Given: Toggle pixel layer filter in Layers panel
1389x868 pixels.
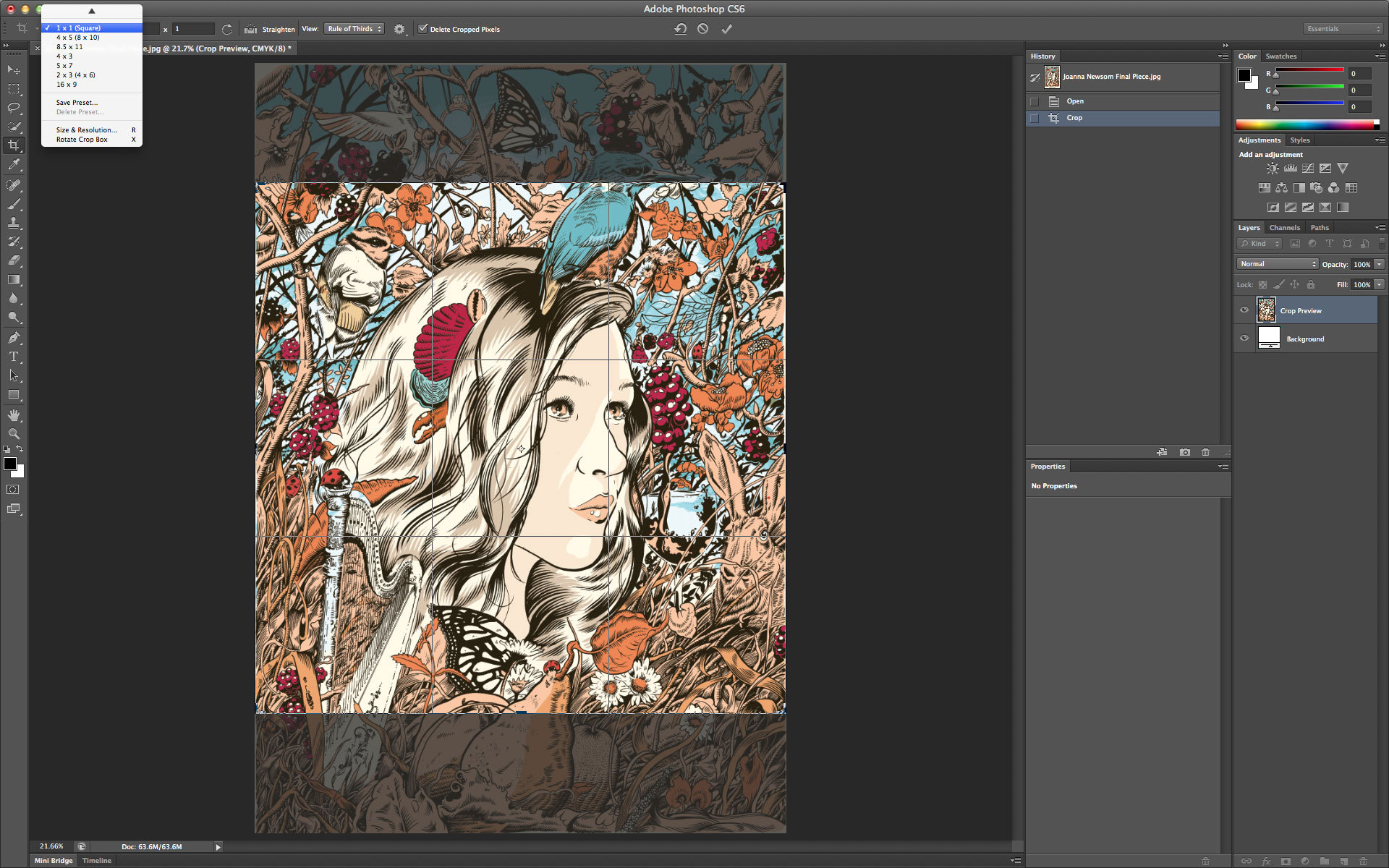Looking at the screenshot, I should pos(1295,244).
